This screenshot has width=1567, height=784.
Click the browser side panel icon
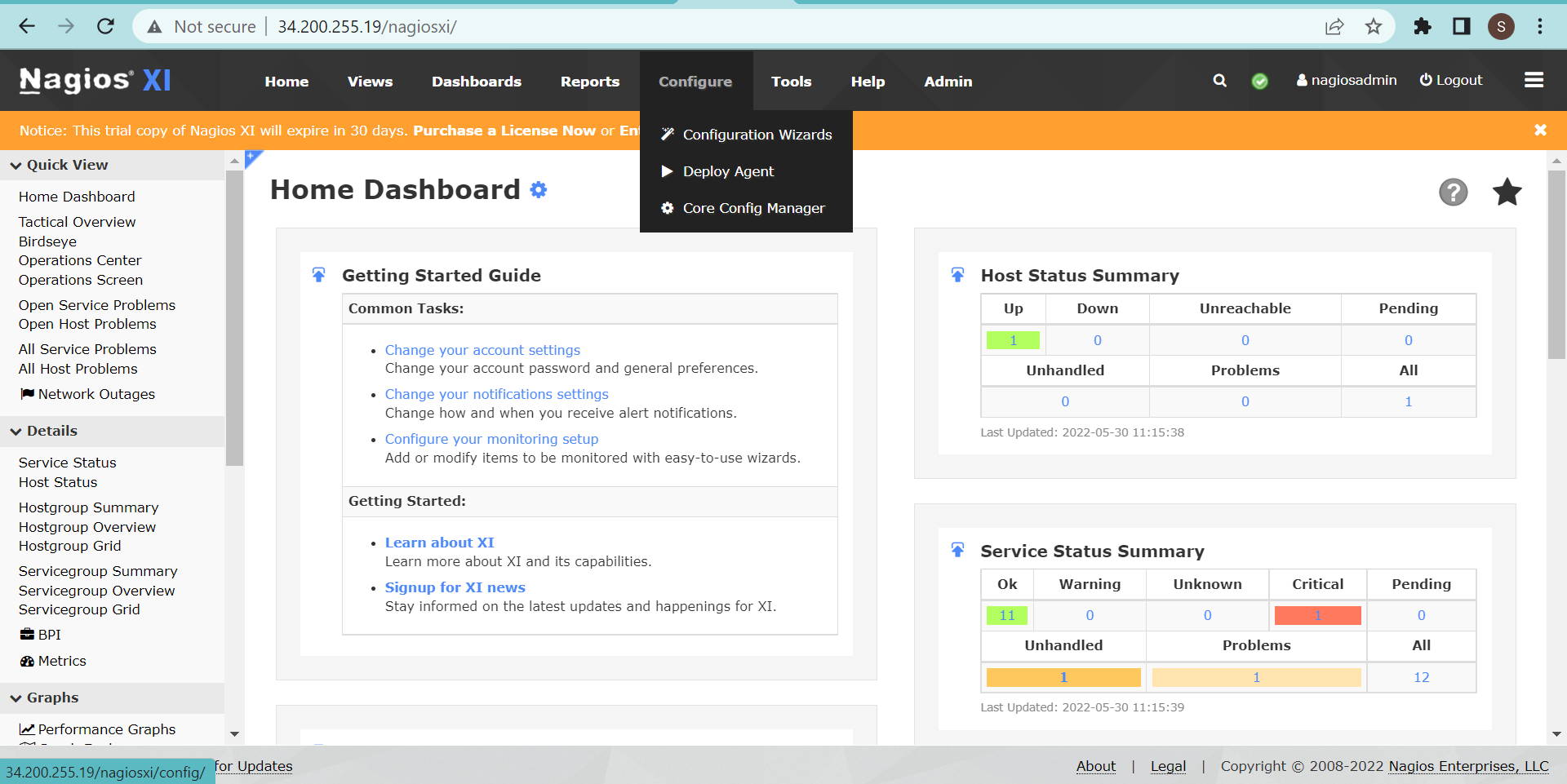pos(1462,26)
